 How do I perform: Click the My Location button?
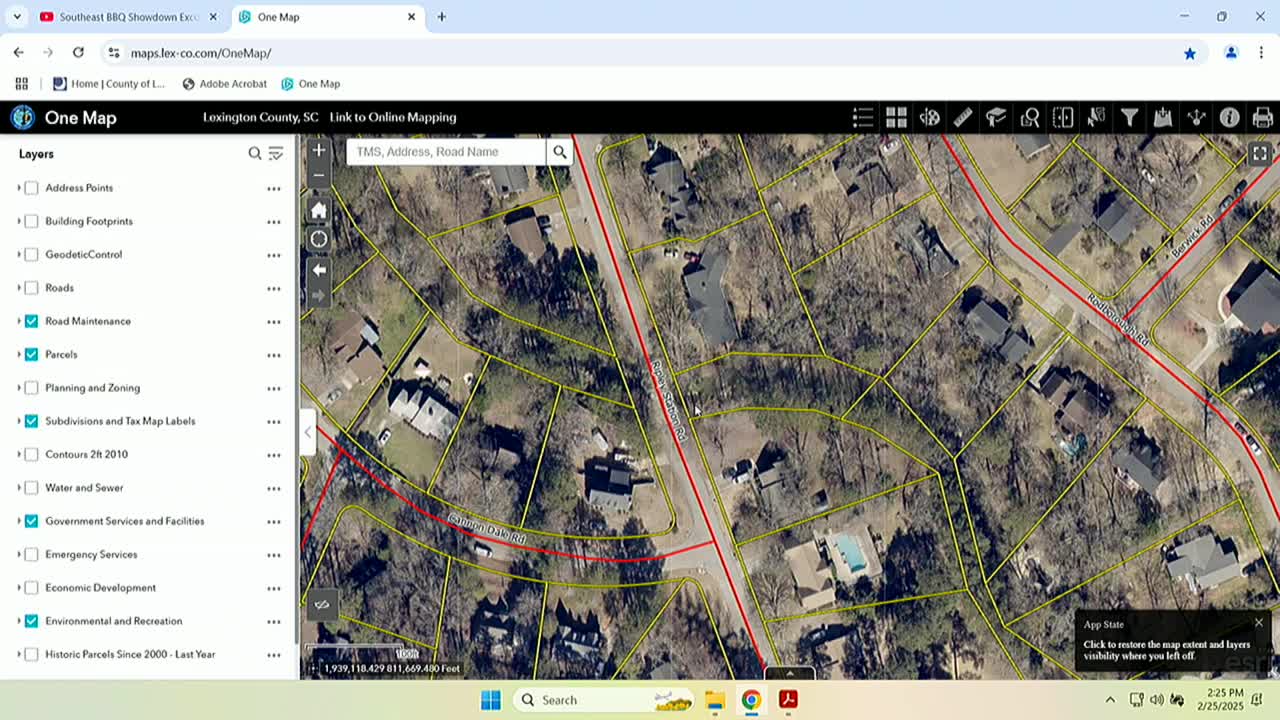coord(319,239)
